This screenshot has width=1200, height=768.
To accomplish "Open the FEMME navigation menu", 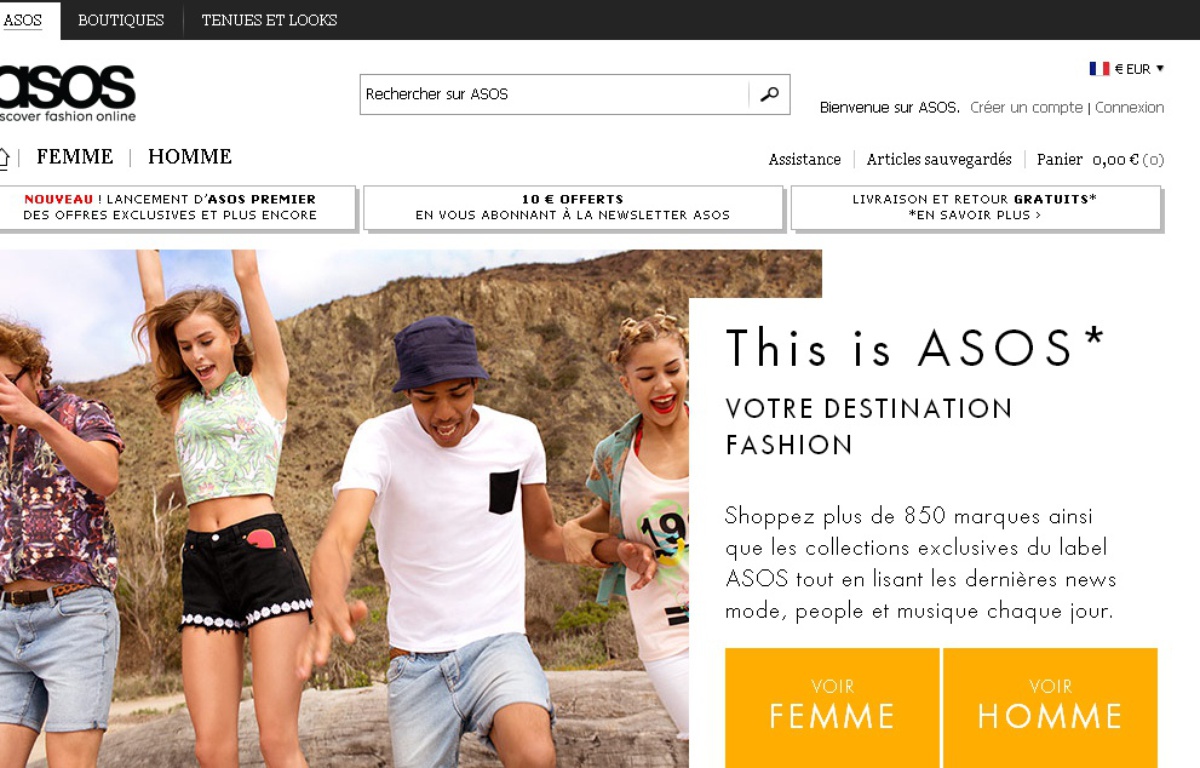I will [x=75, y=157].
